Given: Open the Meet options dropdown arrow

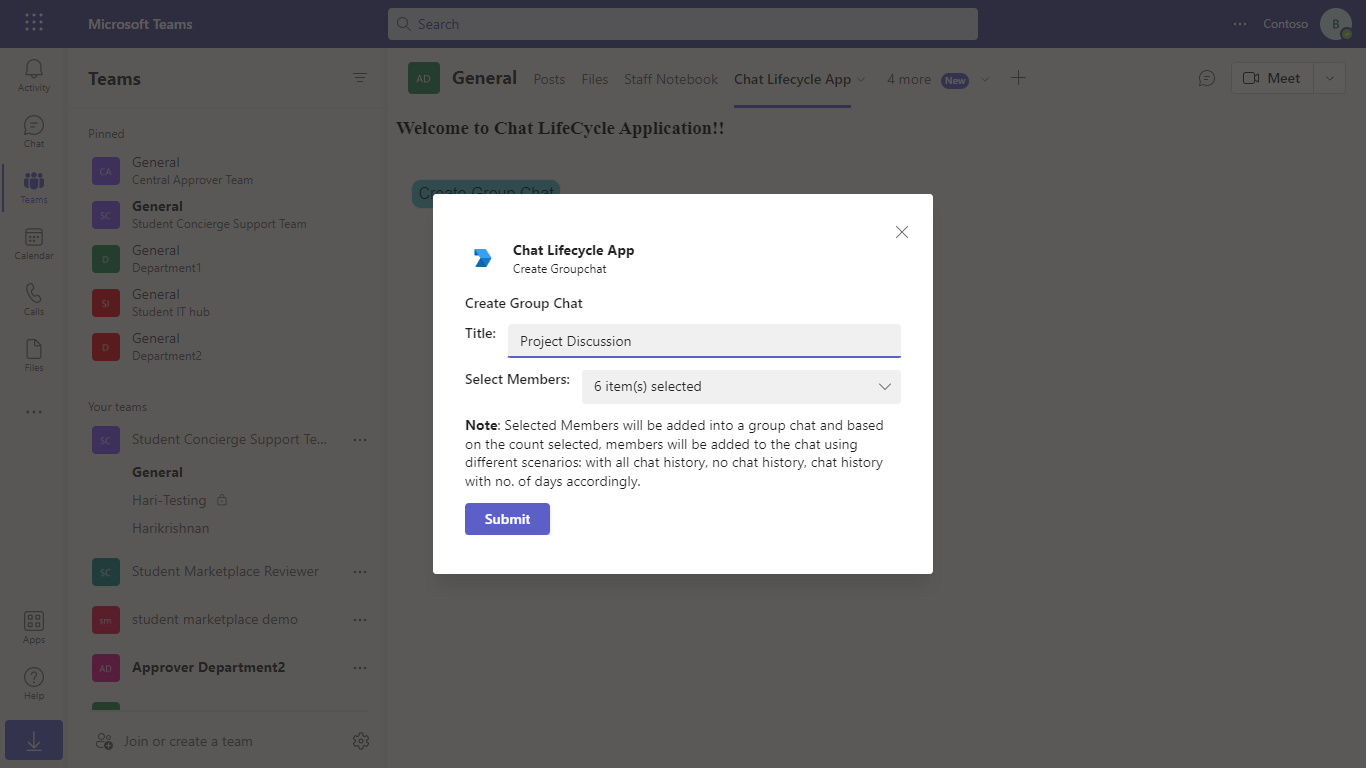Looking at the screenshot, I should coord(1329,78).
